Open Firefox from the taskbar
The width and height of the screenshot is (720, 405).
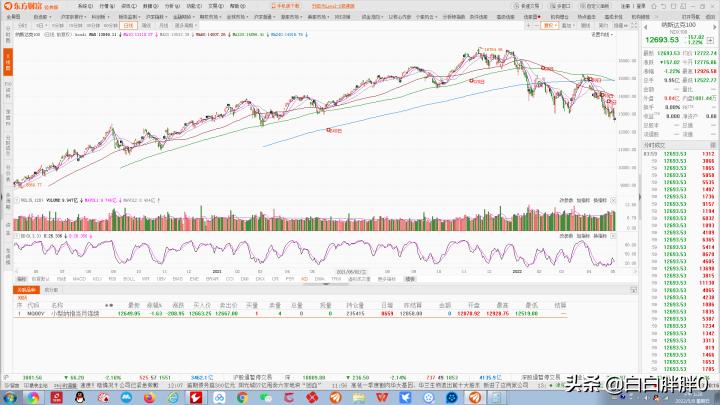(x=149, y=397)
